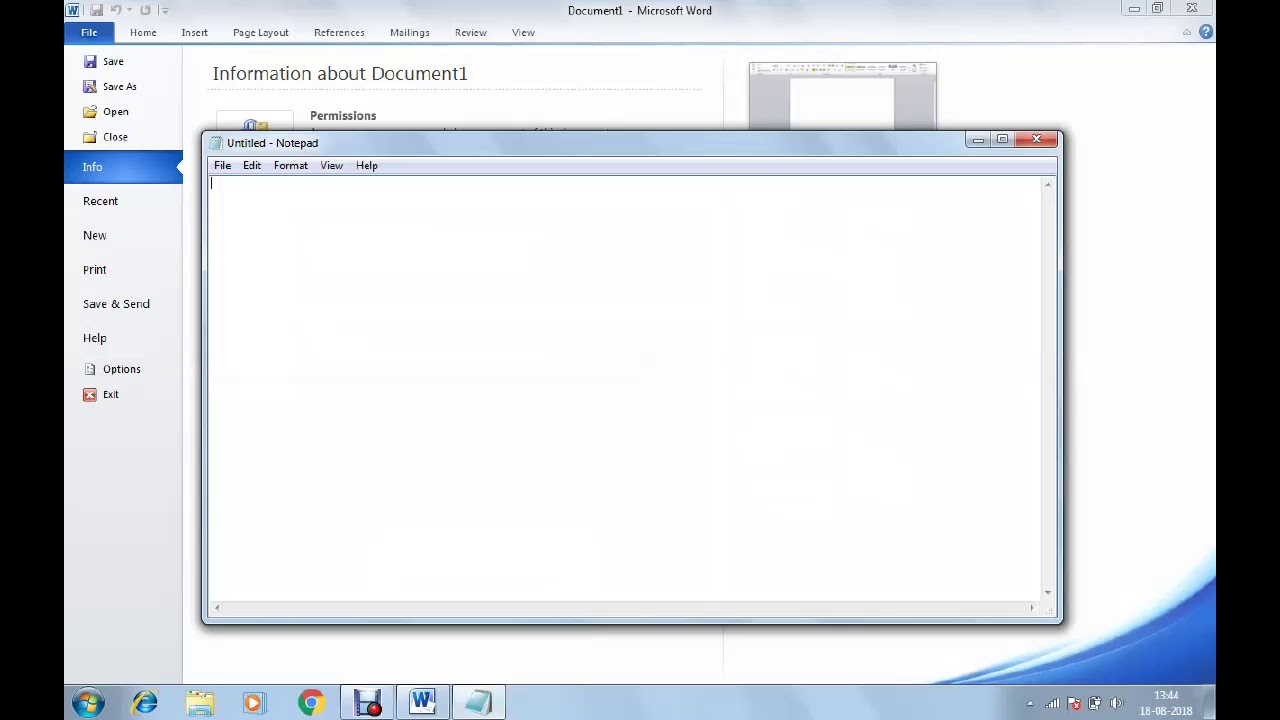Screen dimensions: 1280x720
Task: Choose Save As in Word backstage
Action: (111, 86)
